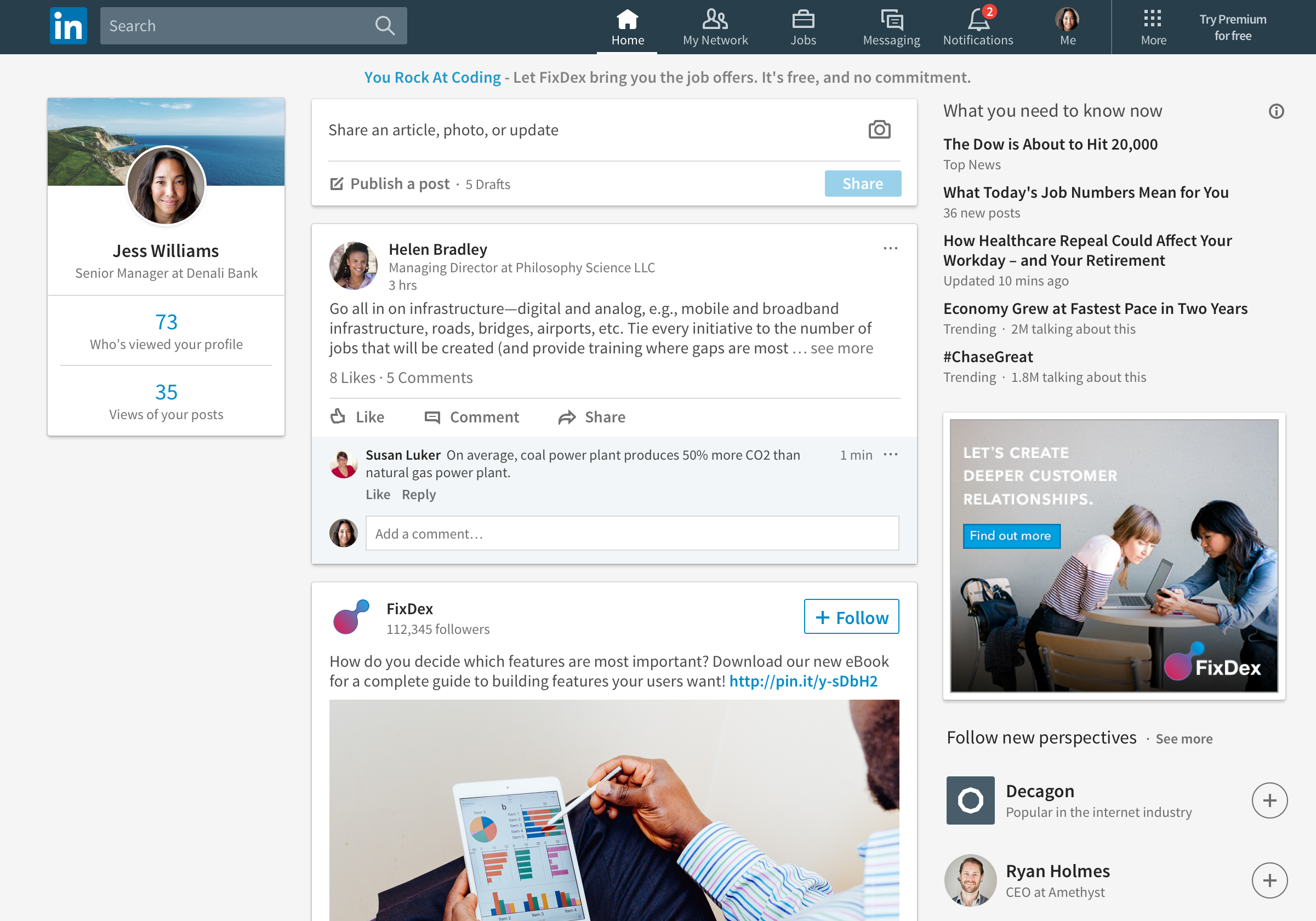Open the More apps grid icon
Image resolution: width=1316 pixels, height=921 pixels.
point(1153,19)
